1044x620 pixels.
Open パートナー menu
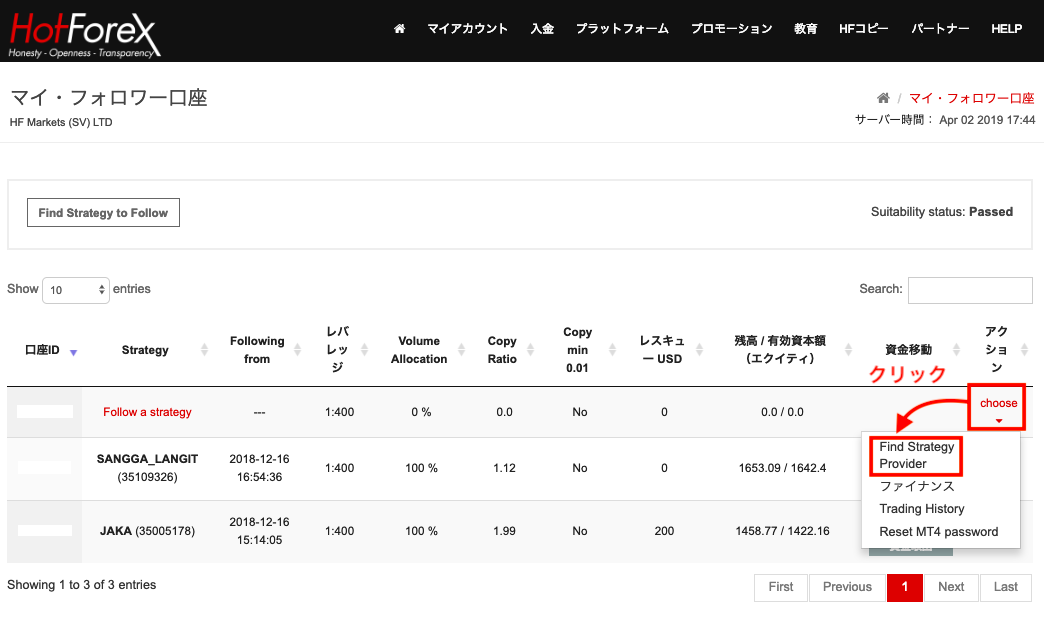point(939,29)
